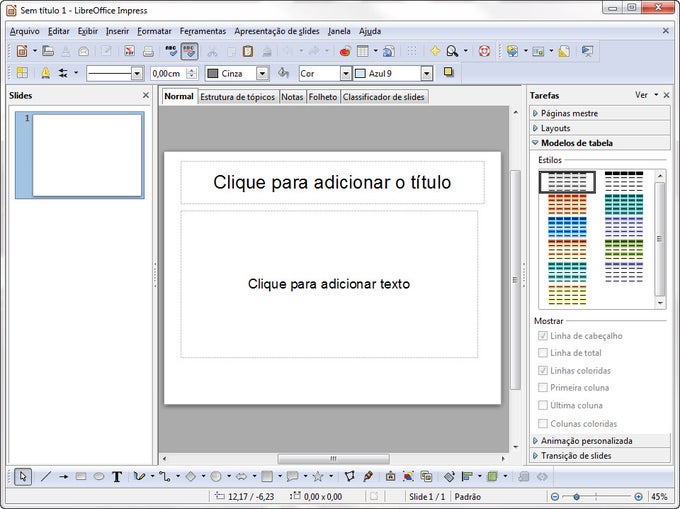Choose the Stars shapes tool
The image size is (680, 509).
(x=318, y=476)
